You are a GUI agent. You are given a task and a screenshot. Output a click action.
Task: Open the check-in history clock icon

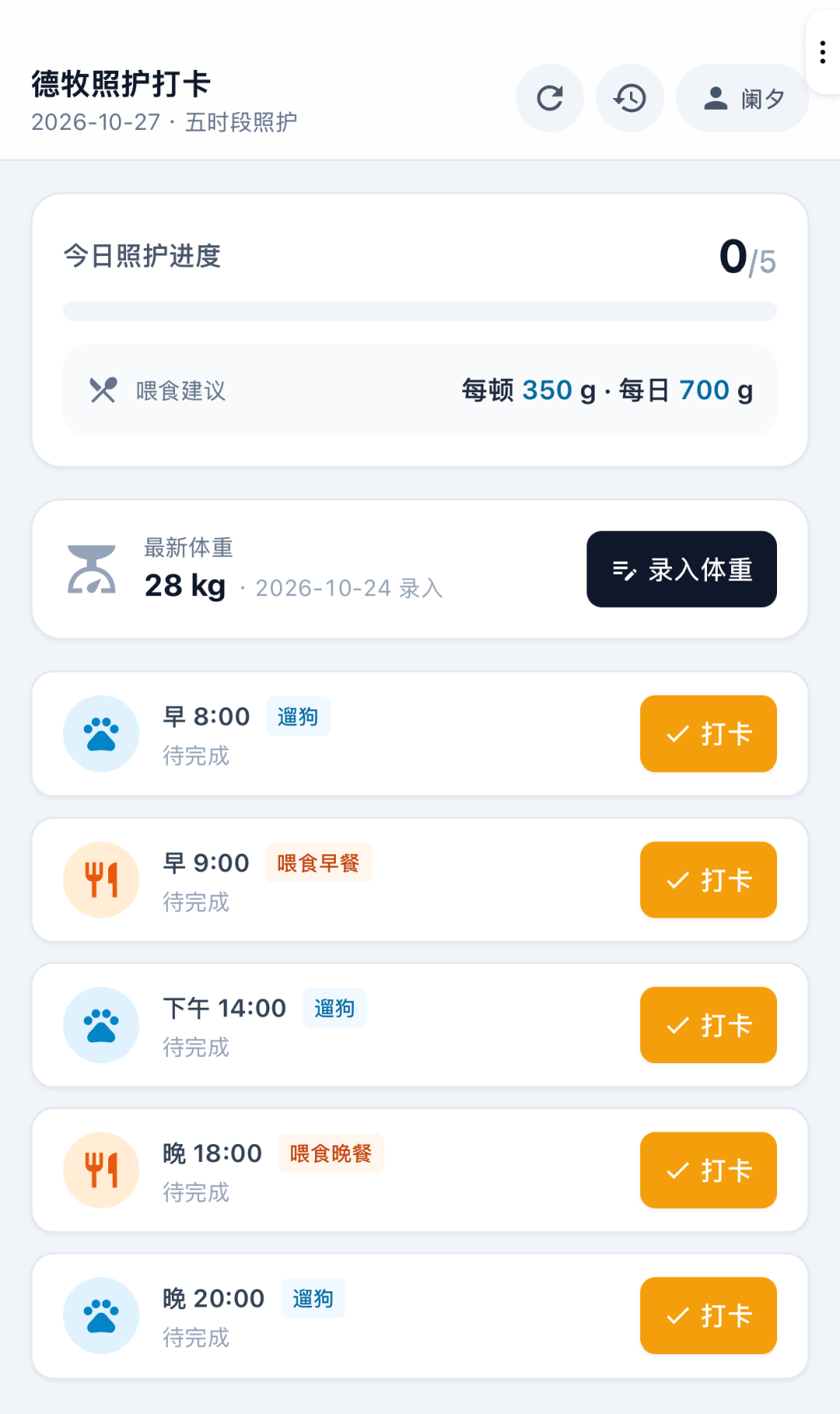(630, 98)
